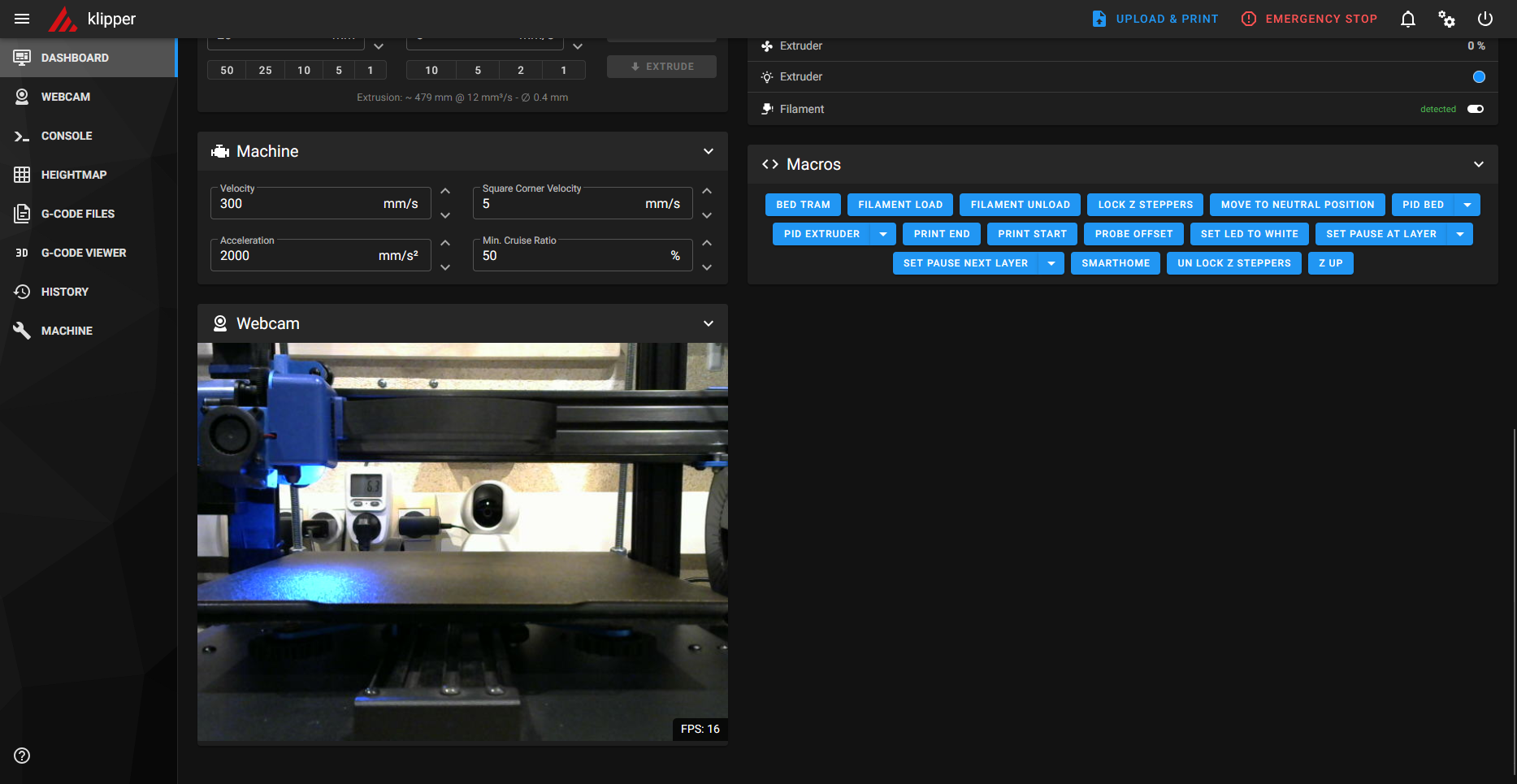Open the notifications bell icon

pyautogui.click(x=1408, y=19)
